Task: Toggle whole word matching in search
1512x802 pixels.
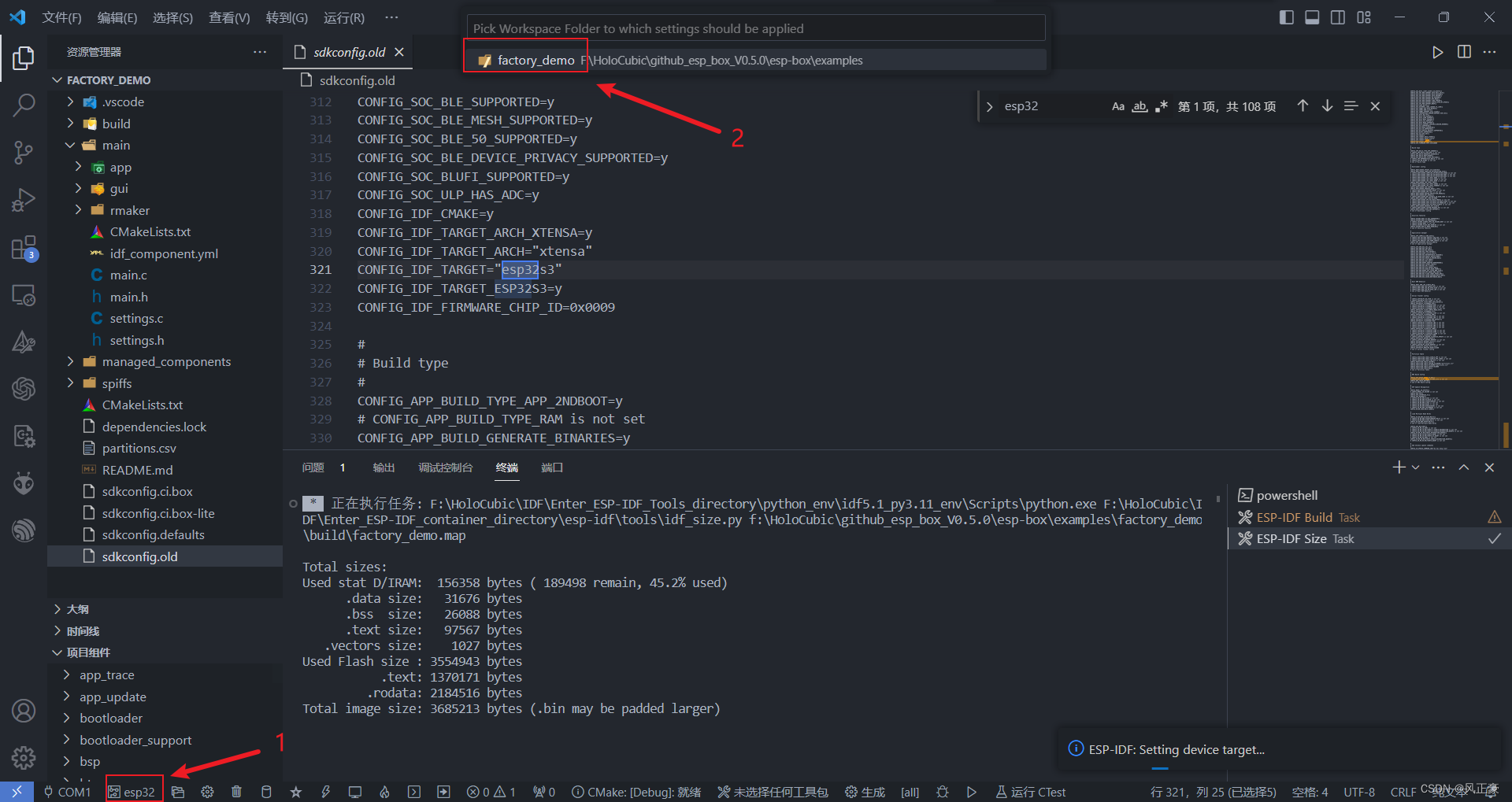Action: 1139,105
